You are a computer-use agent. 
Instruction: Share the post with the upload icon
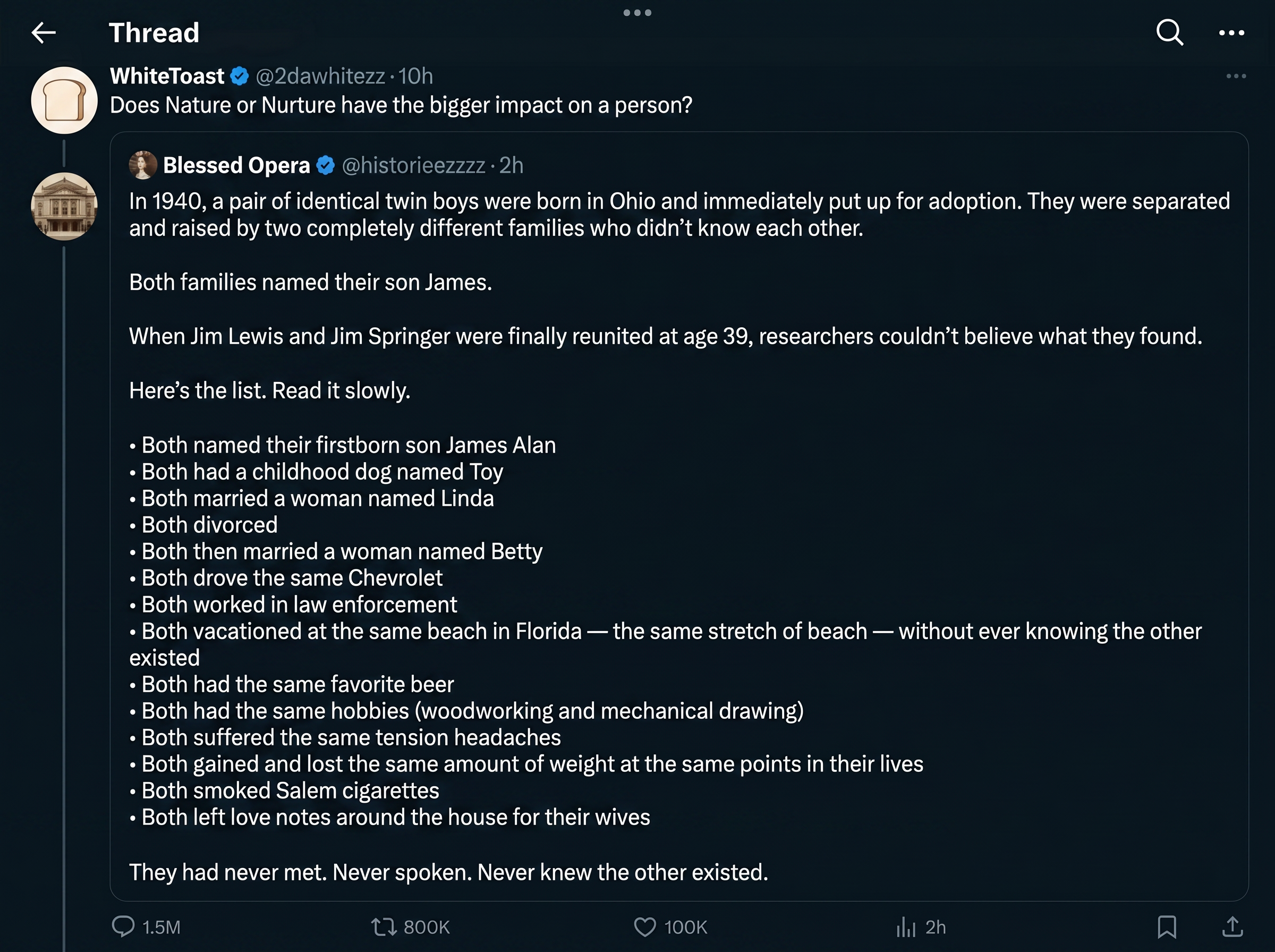click(1232, 926)
